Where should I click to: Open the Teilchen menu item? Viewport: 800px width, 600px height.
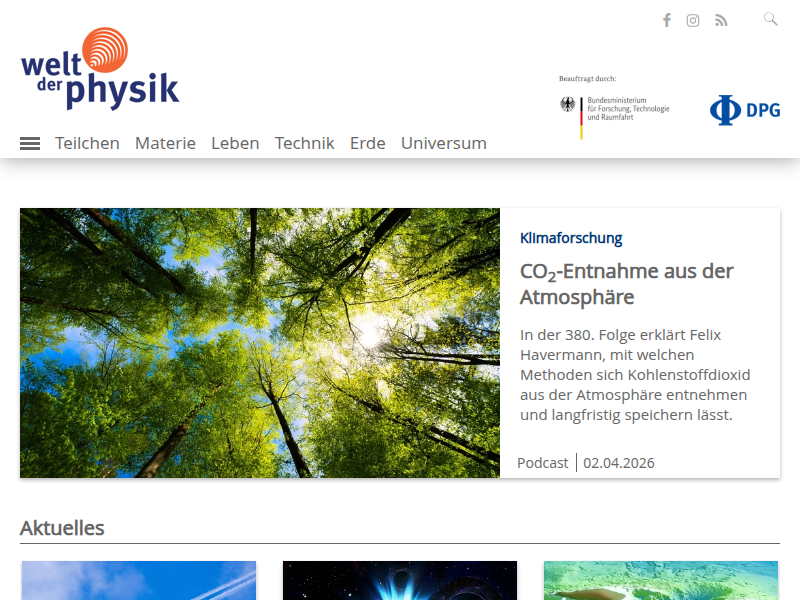(x=87, y=143)
